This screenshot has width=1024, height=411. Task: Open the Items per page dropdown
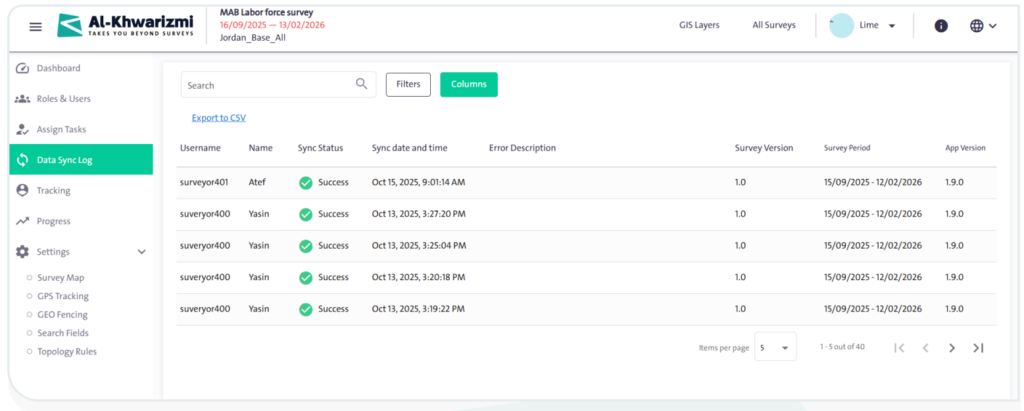pos(775,348)
